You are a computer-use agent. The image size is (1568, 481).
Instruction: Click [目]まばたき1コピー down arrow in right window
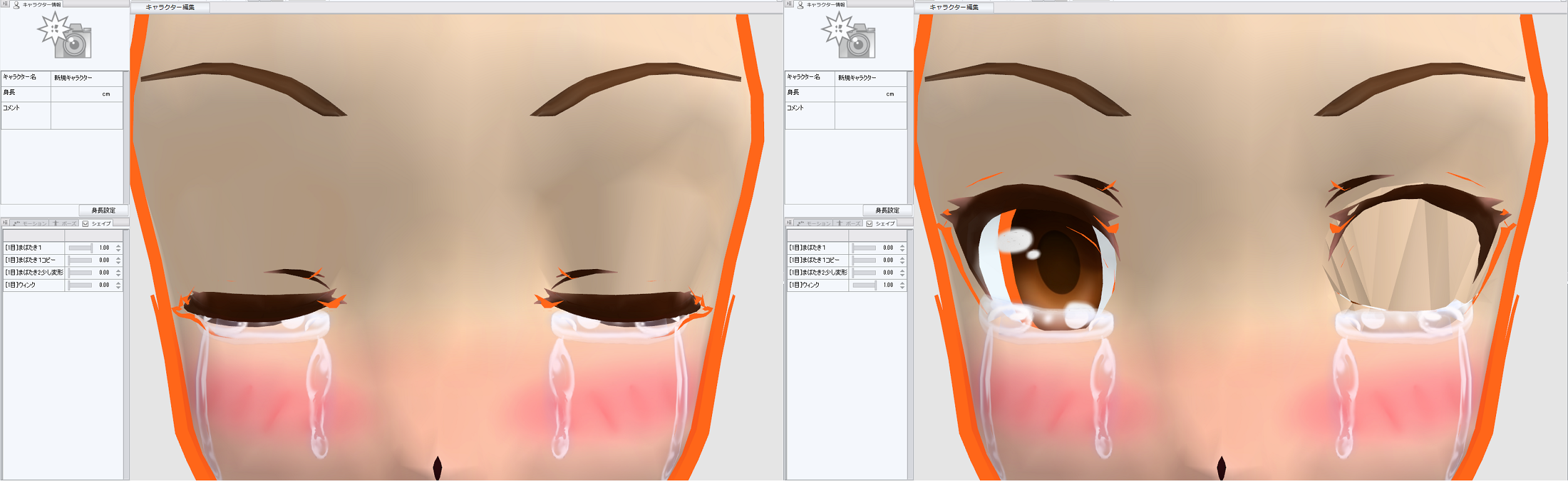tap(902, 263)
